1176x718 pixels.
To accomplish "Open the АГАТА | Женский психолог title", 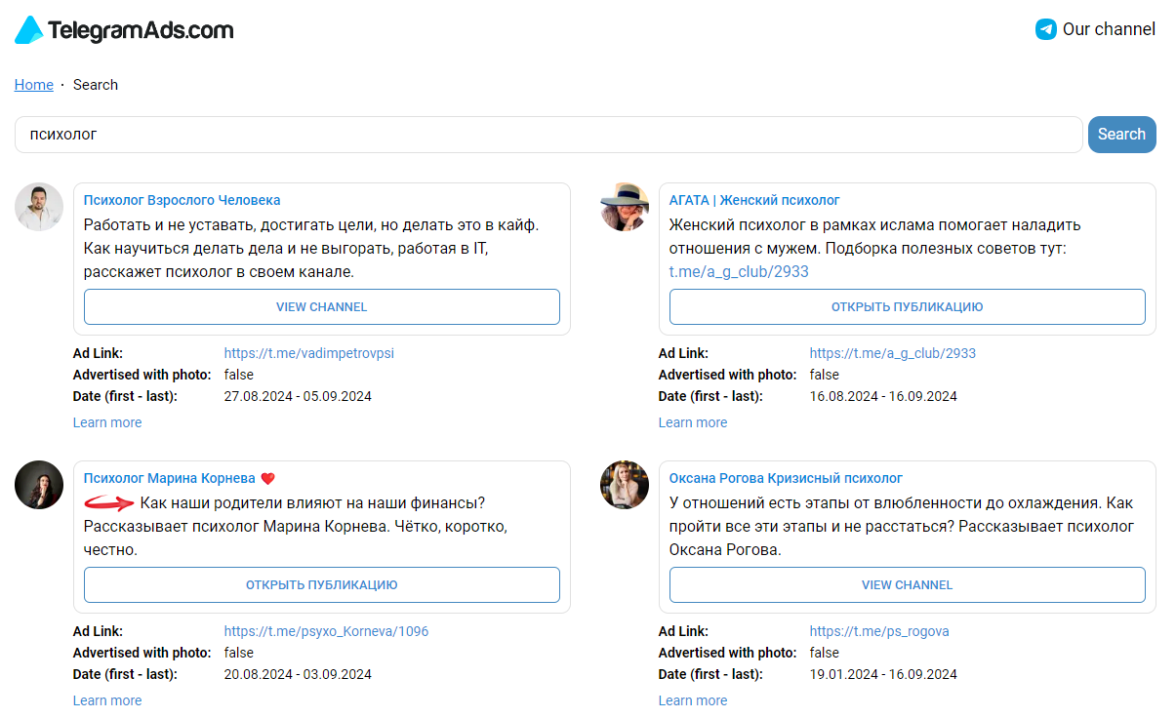I will coord(754,200).
